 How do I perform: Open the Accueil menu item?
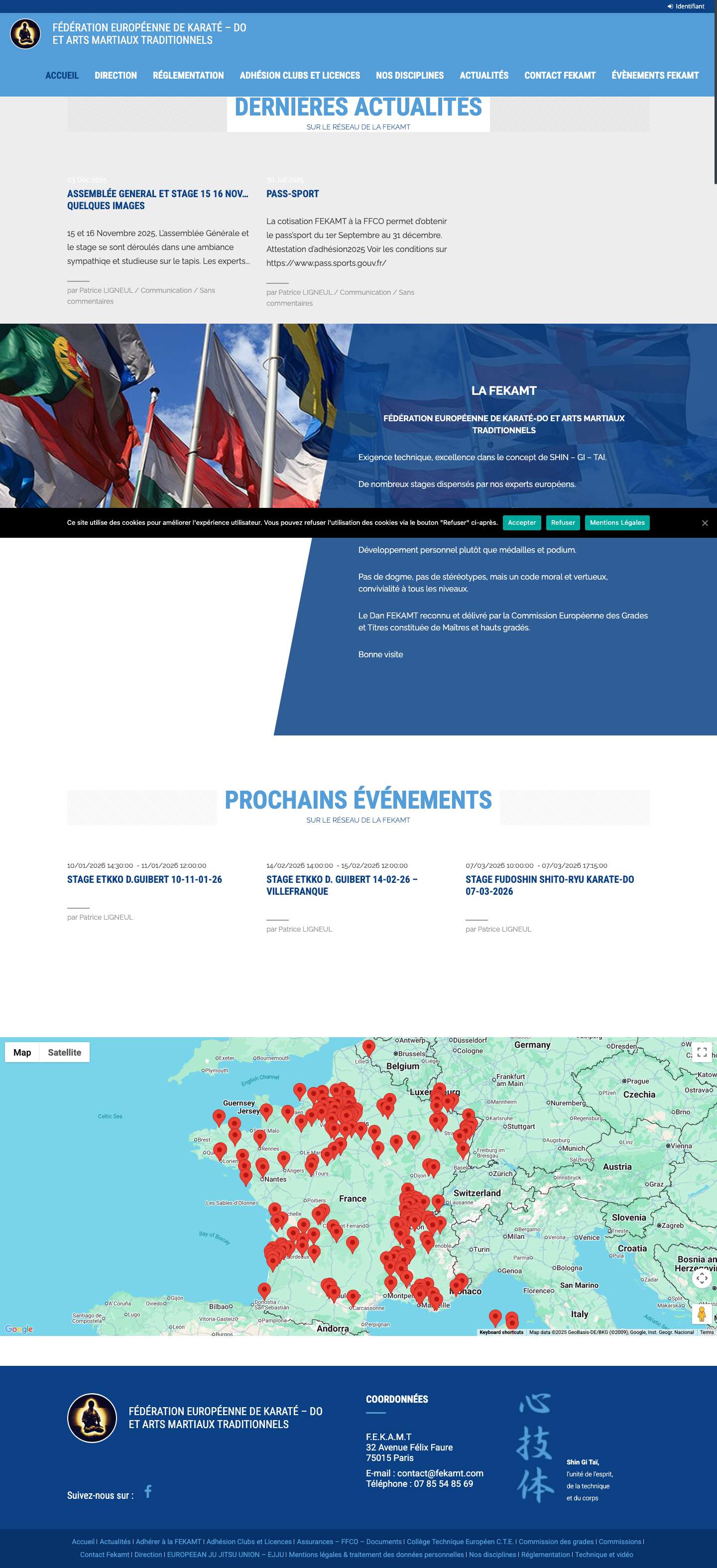click(62, 76)
